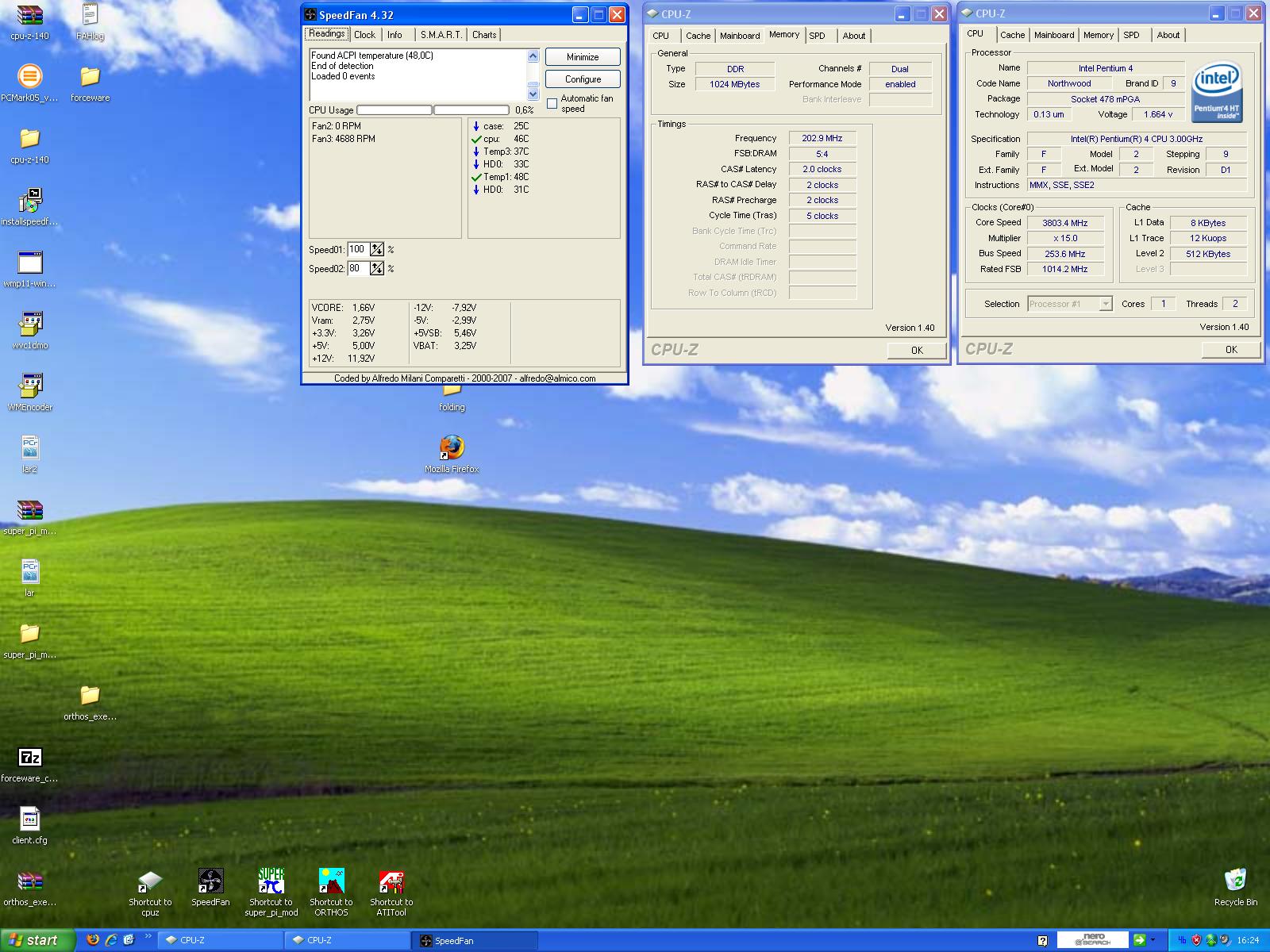Click Speed02 value input field
This screenshot has height=952, width=1270.
point(358,268)
